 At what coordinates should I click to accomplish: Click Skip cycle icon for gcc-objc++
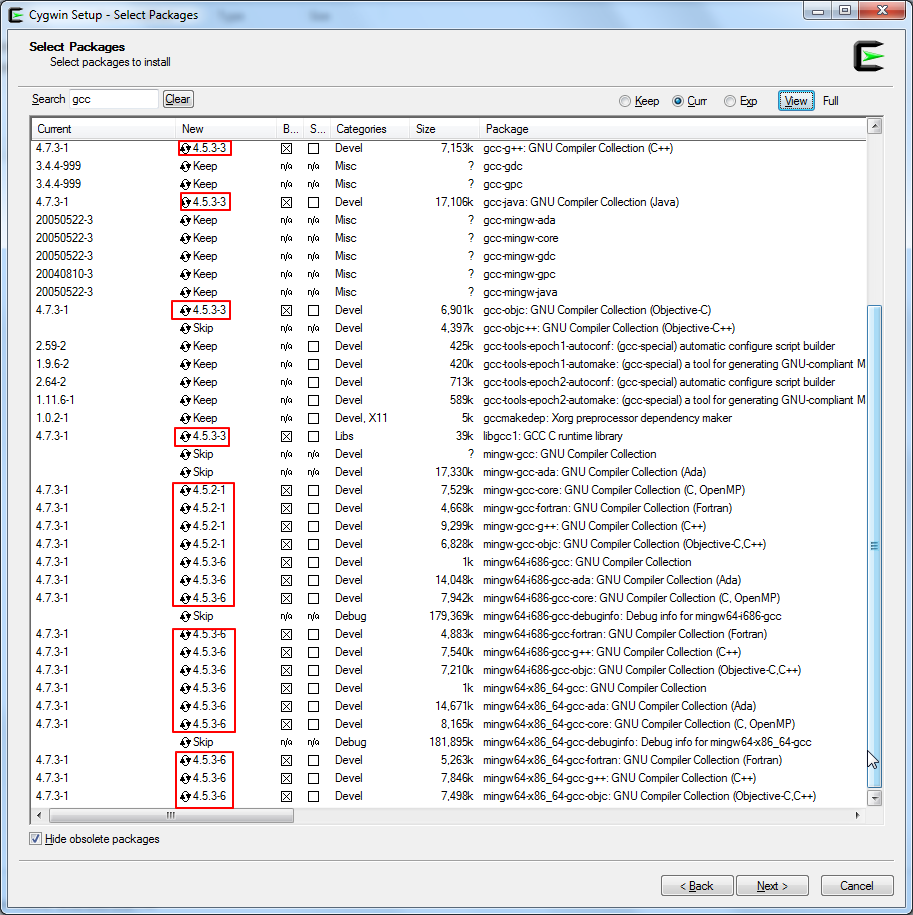click(186, 329)
